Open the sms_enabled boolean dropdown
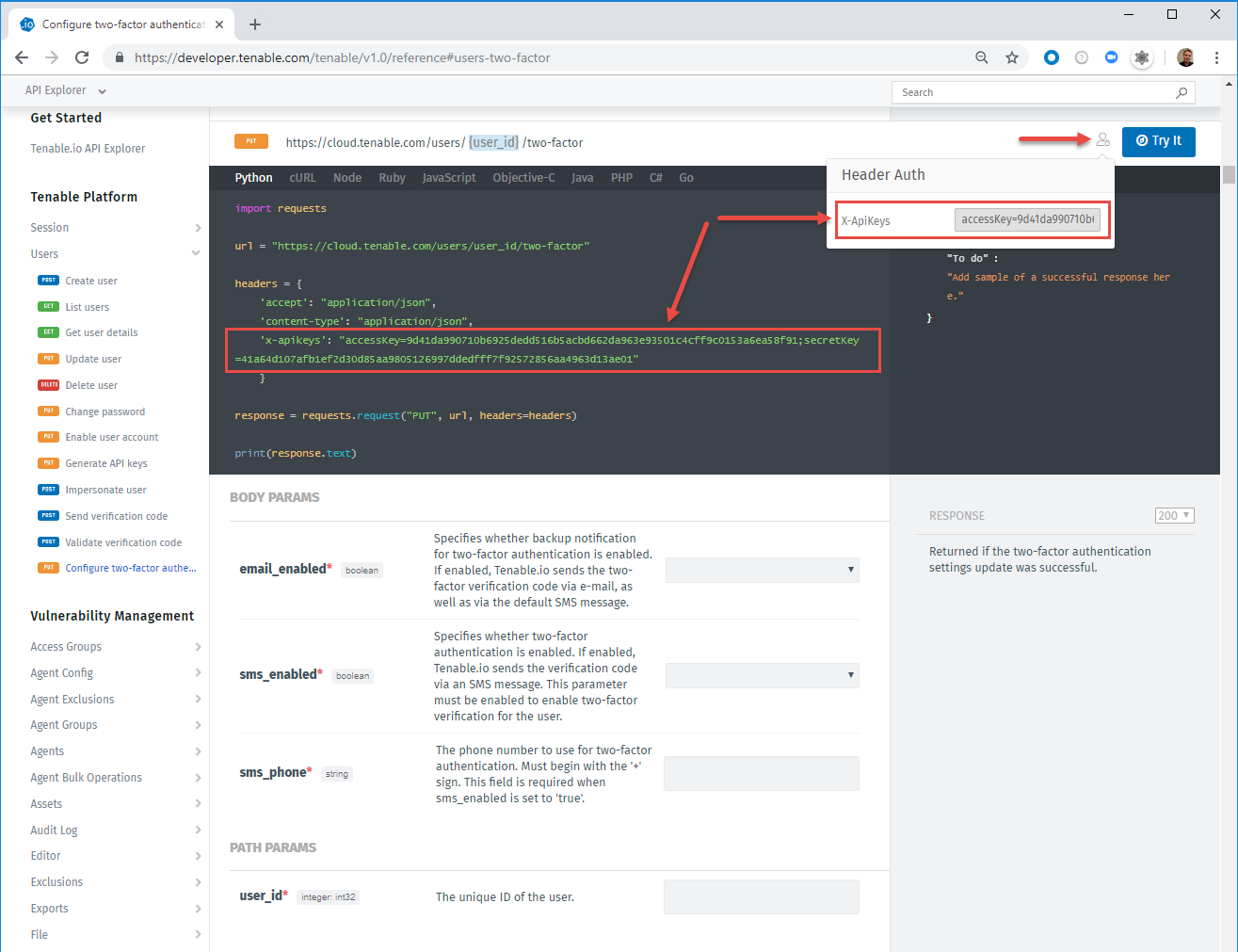Screen dimensions: 1238x952 762,675
